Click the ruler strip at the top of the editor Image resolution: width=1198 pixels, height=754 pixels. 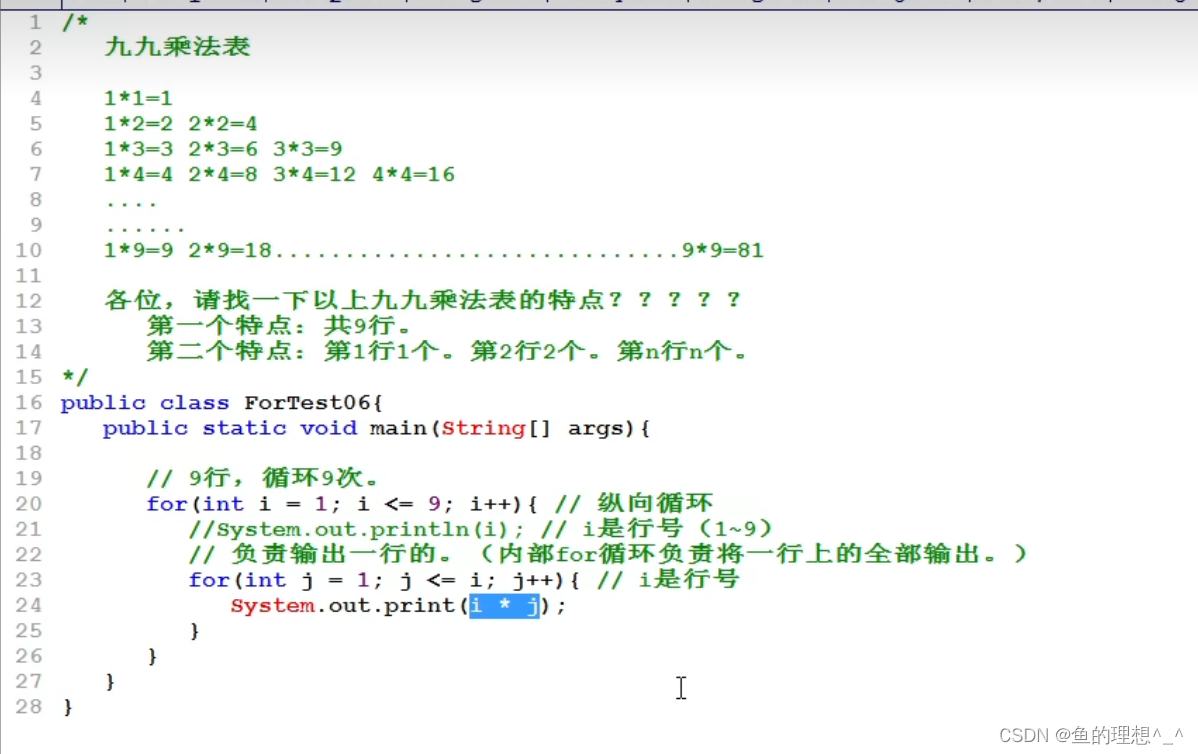point(600,4)
